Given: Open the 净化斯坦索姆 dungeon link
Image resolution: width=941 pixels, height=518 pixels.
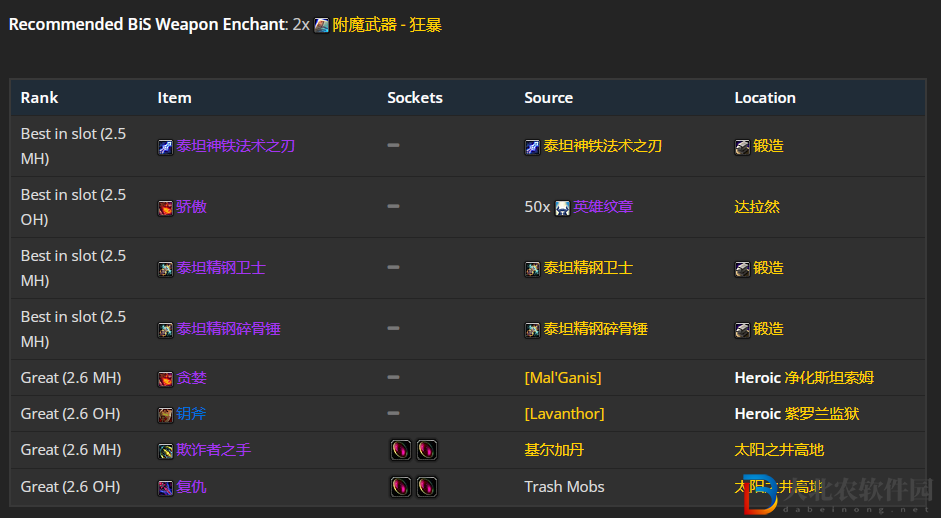Looking at the screenshot, I should pyautogui.click(x=829, y=378).
